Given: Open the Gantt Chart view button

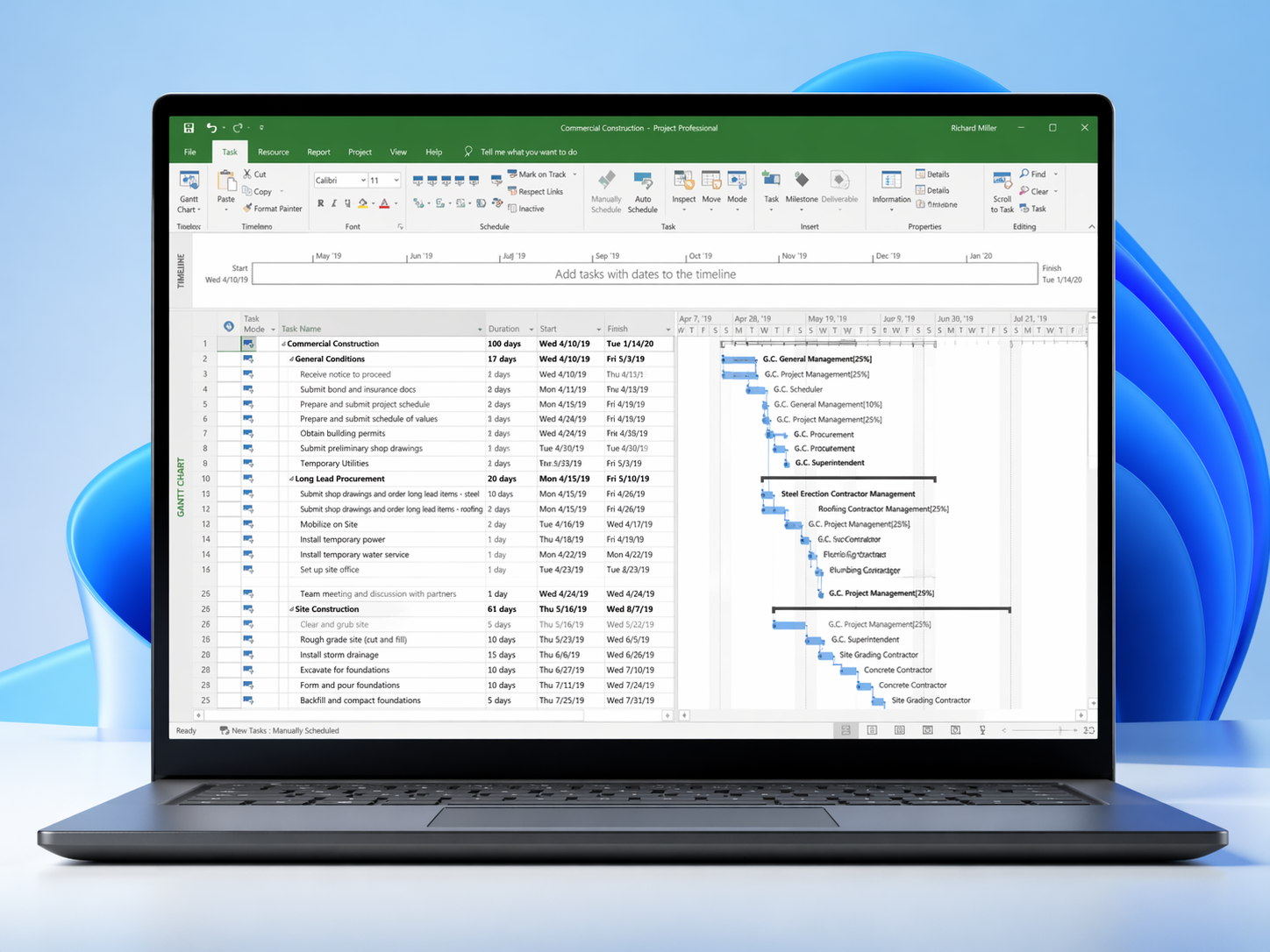Looking at the screenshot, I should (189, 192).
